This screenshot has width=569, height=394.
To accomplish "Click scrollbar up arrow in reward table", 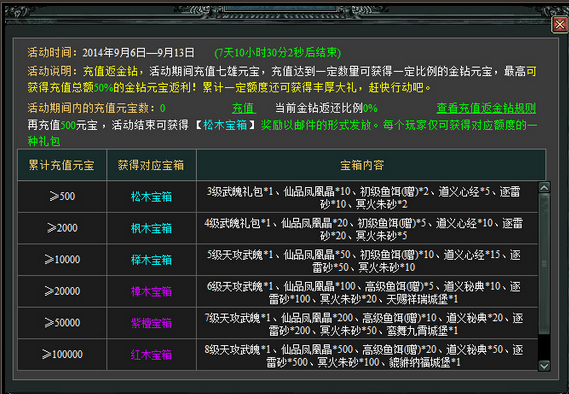I will 544,187.
